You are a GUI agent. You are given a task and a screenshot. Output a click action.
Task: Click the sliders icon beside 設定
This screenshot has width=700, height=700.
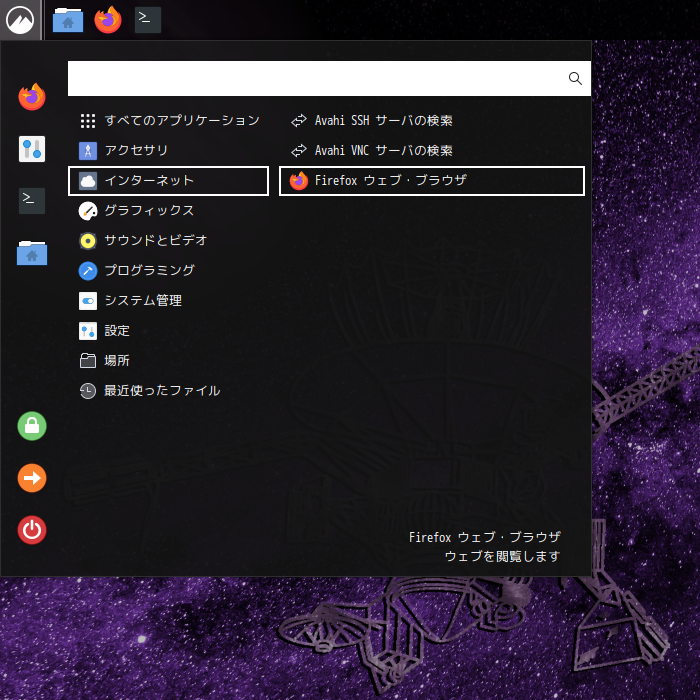point(88,331)
